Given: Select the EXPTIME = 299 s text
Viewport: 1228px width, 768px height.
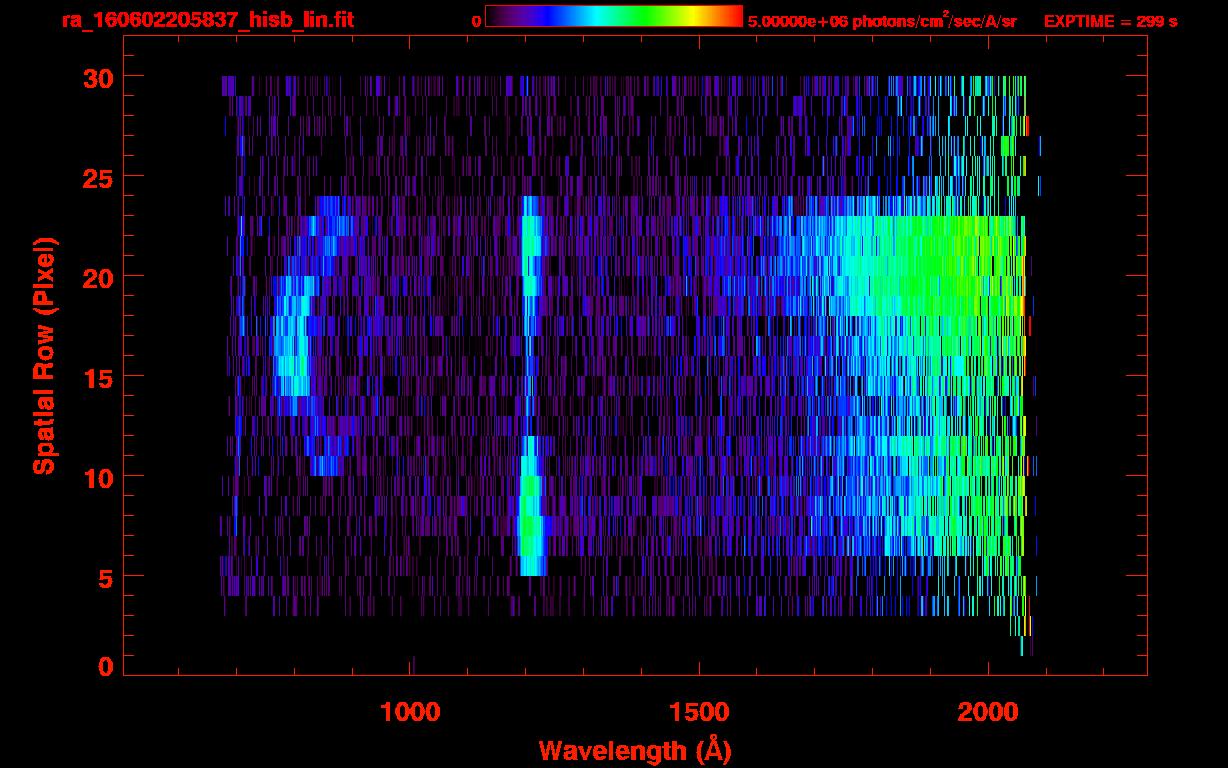Looking at the screenshot, I should [x=1110, y=21].
